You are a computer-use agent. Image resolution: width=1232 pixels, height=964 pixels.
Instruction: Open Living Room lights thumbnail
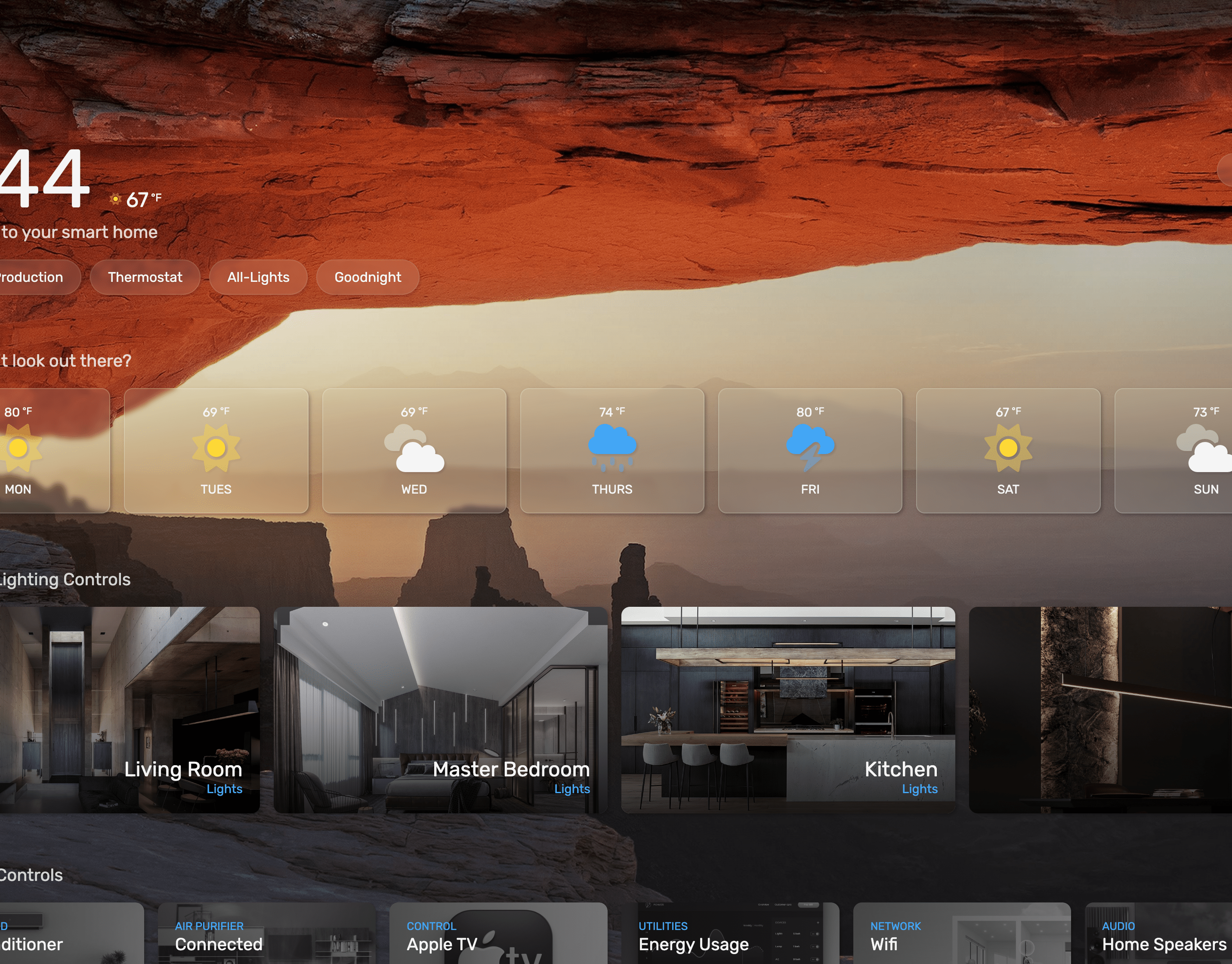click(130, 710)
